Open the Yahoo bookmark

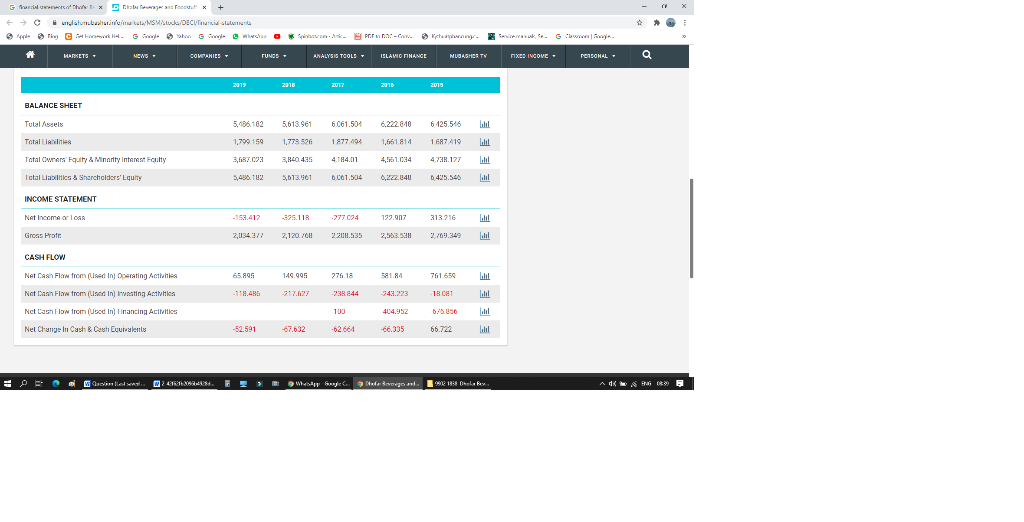tap(178, 37)
